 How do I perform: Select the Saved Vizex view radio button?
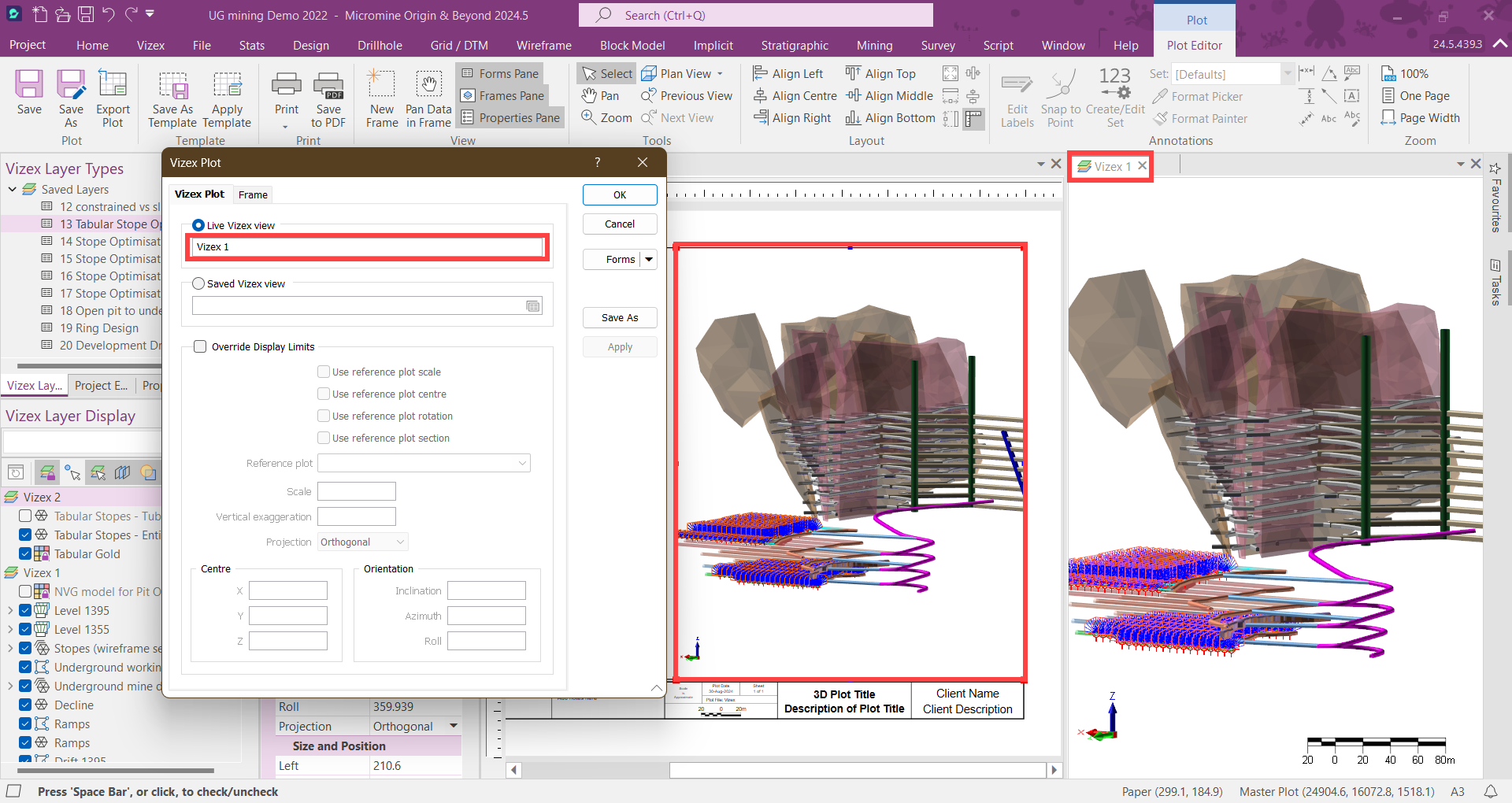click(198, 283)
